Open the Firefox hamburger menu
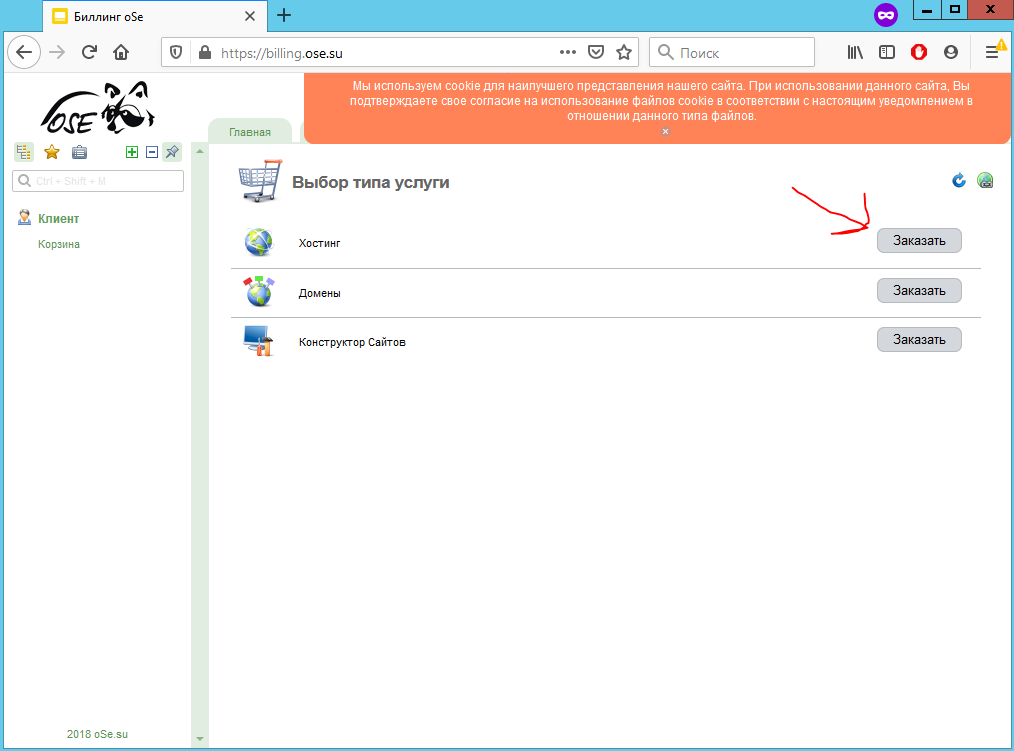This screenshot has height=751, width=1014. pos(992,52)
